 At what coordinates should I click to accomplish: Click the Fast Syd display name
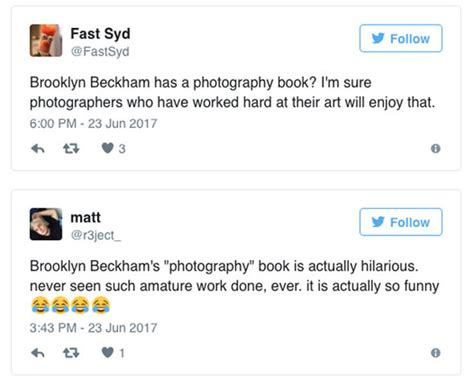coord(100,34)
